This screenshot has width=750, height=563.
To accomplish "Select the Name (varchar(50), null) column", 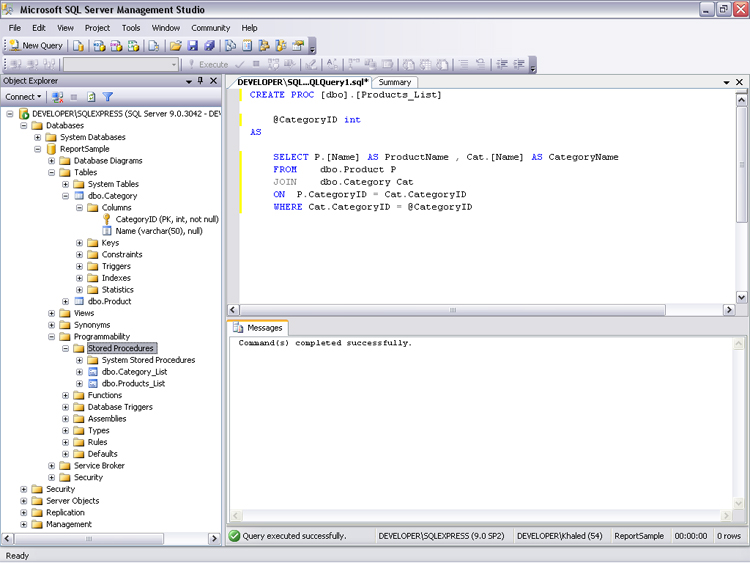I will pyautogui.click(x=159, y=231).
